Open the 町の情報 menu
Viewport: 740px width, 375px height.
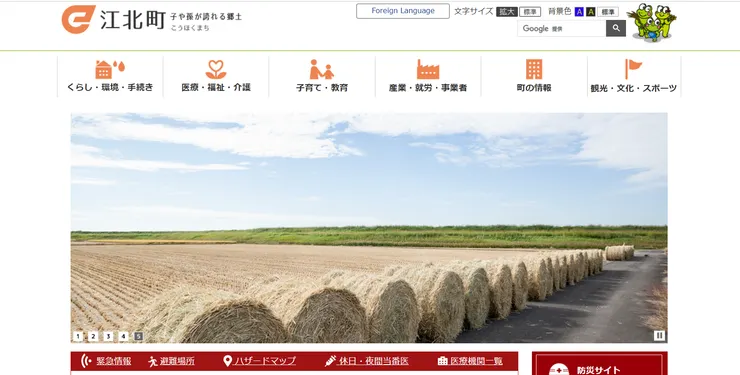(534, 88)
